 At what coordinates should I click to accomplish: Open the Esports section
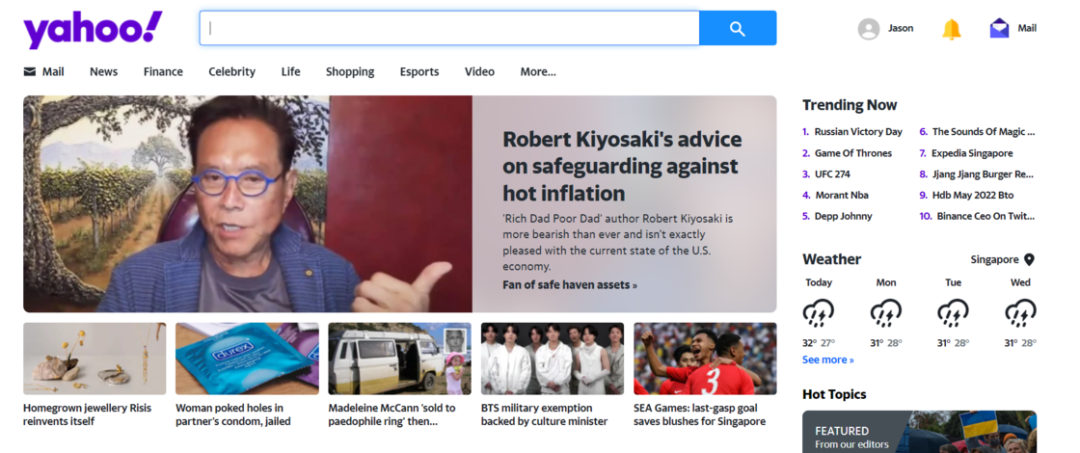[419, 72]
